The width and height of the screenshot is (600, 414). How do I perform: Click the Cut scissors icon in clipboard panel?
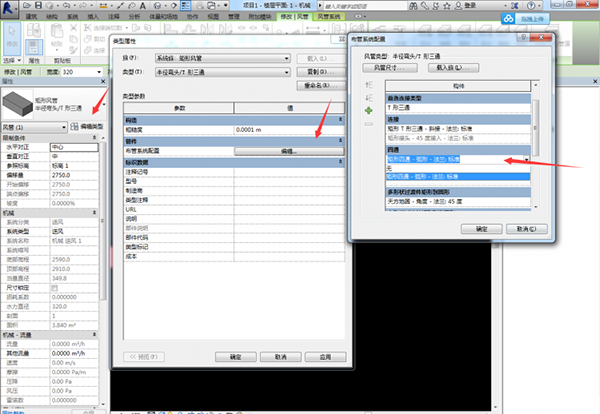pyautogui.click(x=73, y=28)
